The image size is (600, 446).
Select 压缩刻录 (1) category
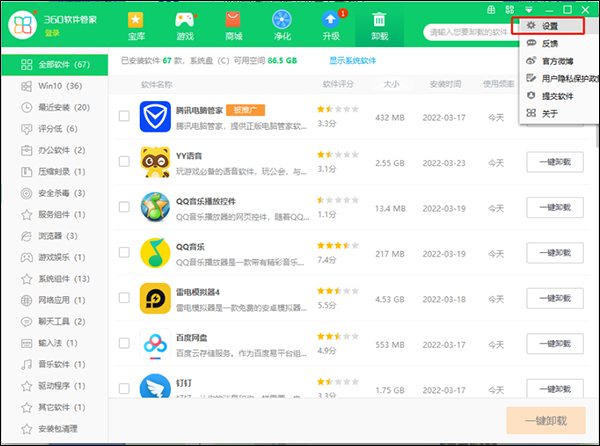tap(55, 172)
